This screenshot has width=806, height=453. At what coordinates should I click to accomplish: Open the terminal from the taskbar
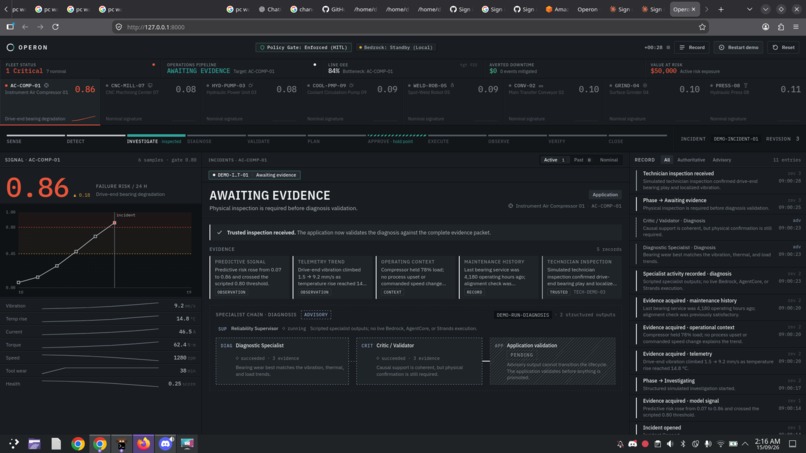click(x=122, y=443)
